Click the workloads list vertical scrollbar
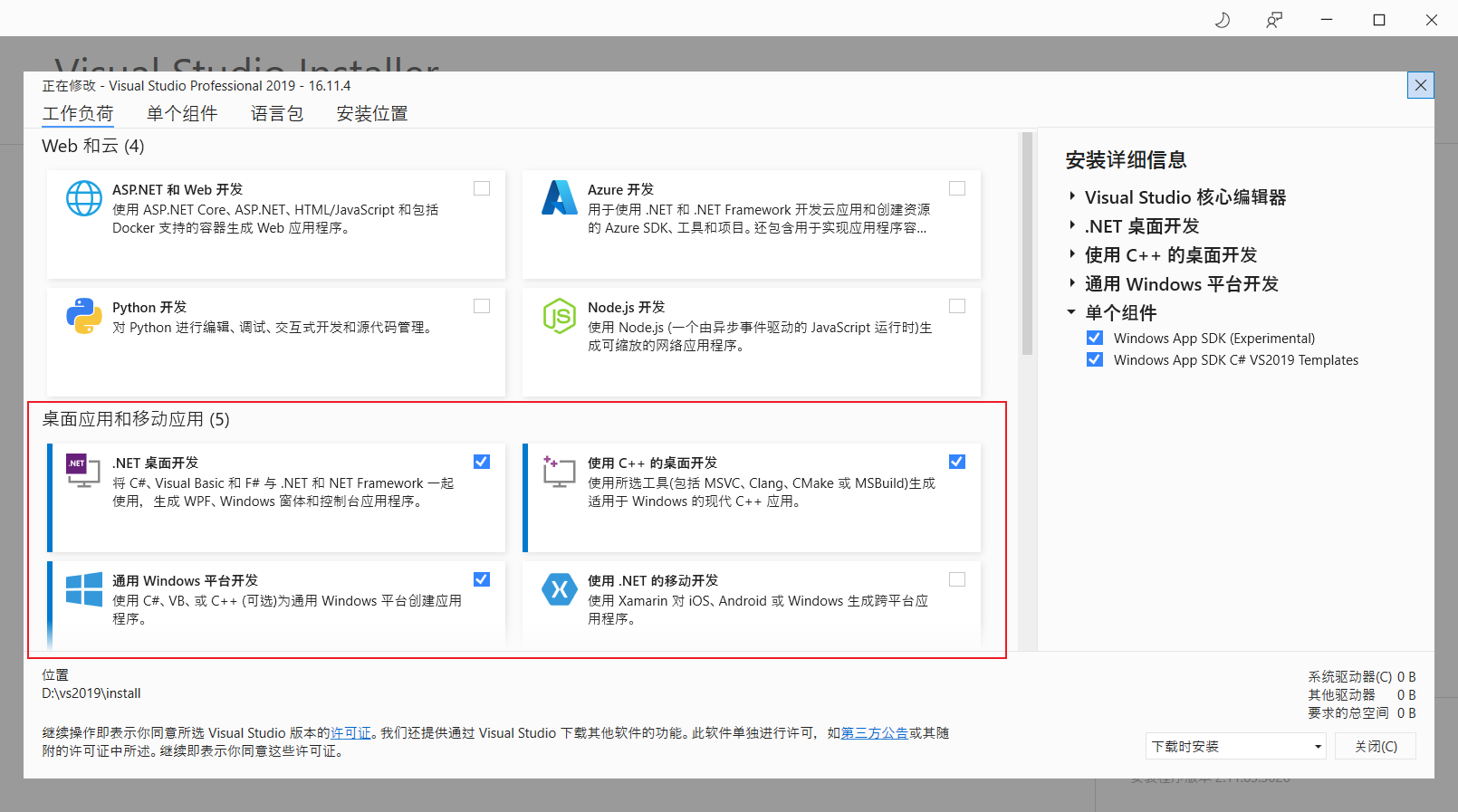Image resolution: width=1458 pixels, height=812 pixels. pos(1027,244)
